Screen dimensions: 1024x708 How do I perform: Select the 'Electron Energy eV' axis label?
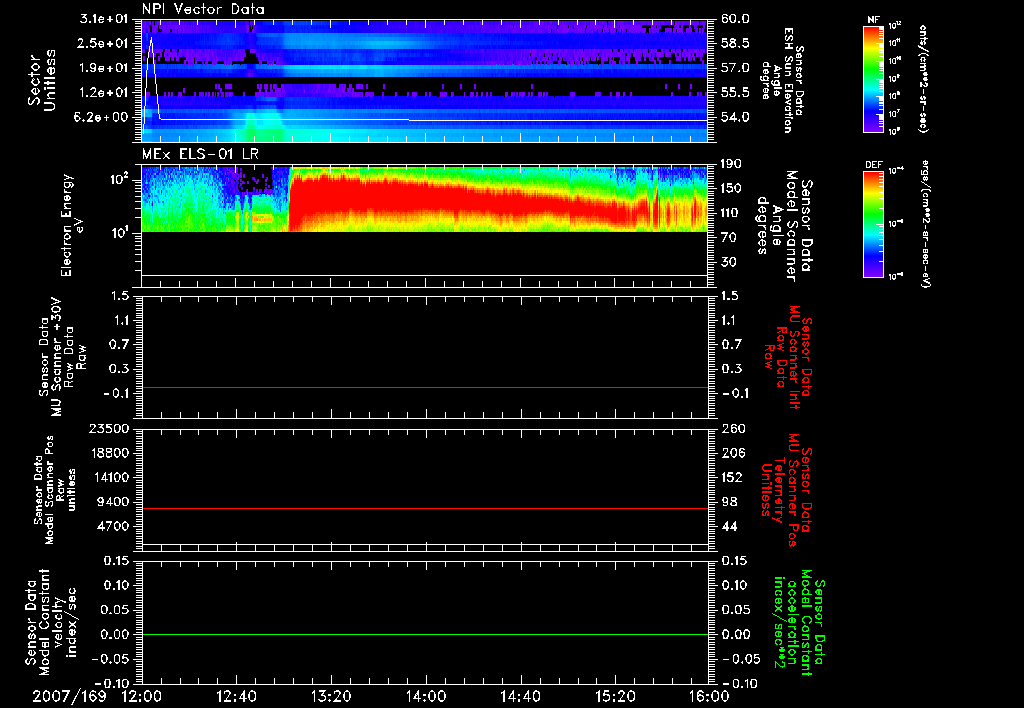pos(71,225)
